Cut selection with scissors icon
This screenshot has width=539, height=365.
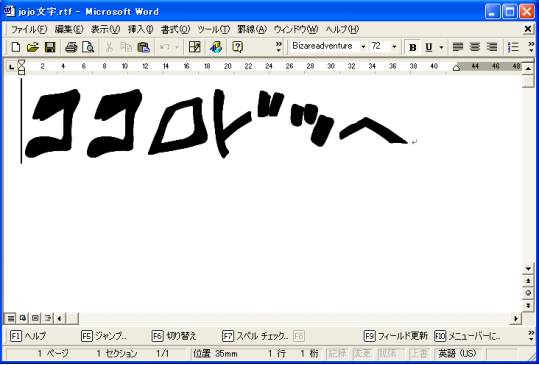point(109,47)
